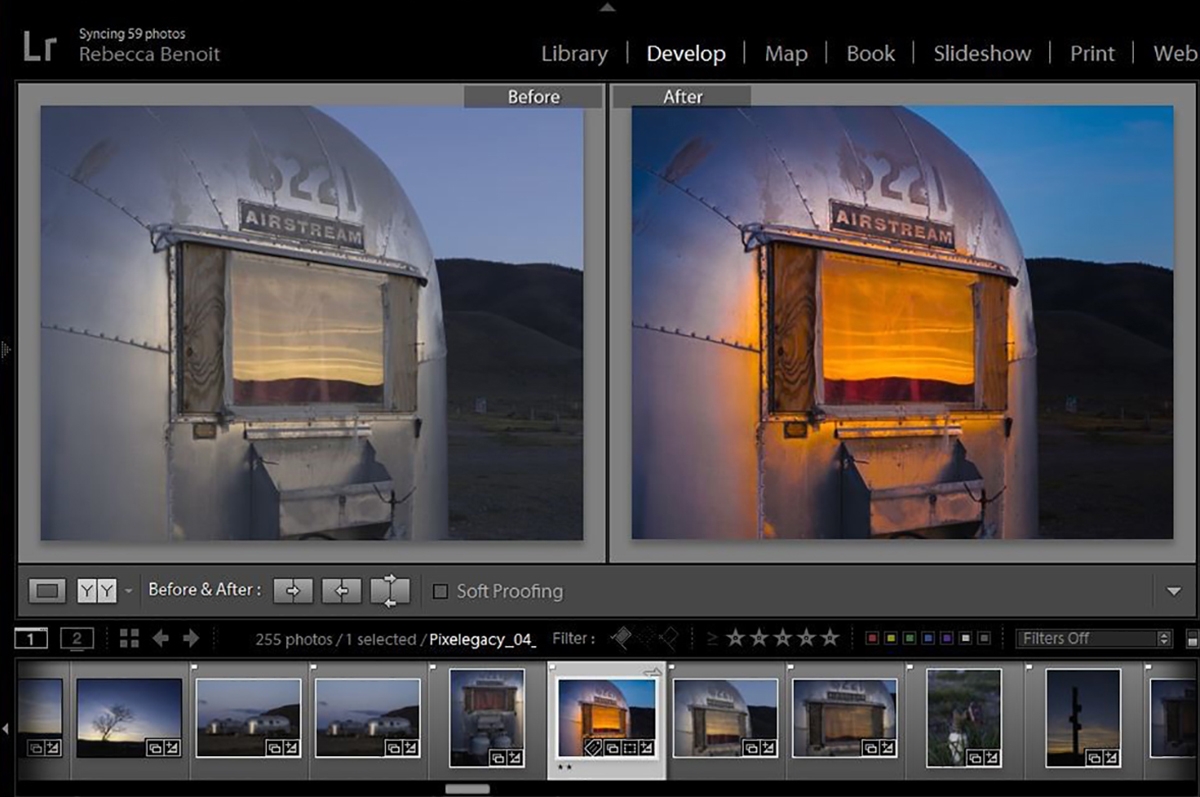Viewport: 1200px width, 797px height.
Task: Toggle unflagged photos filter flag
Action: tap(646, 636)
